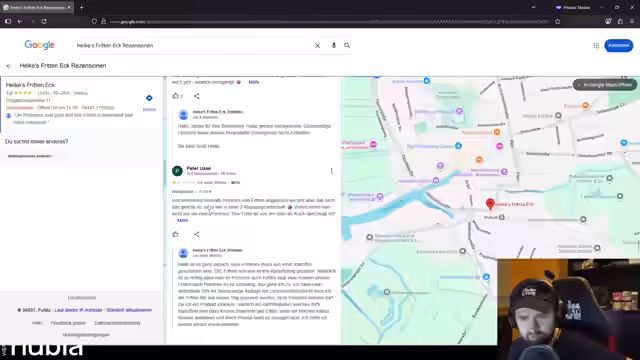Screen dimensions: 640x360
Task: Share Peter Lüske's review
Action: point(197,234)
